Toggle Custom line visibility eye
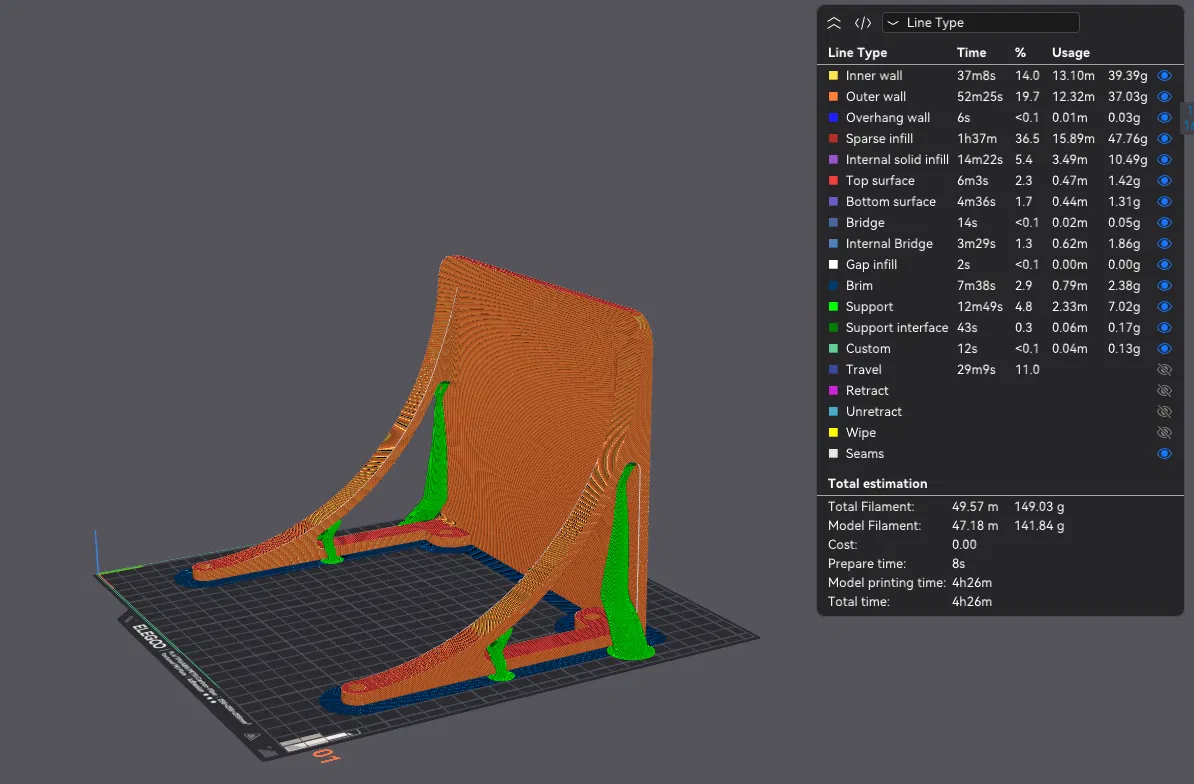 point(1164,349)
